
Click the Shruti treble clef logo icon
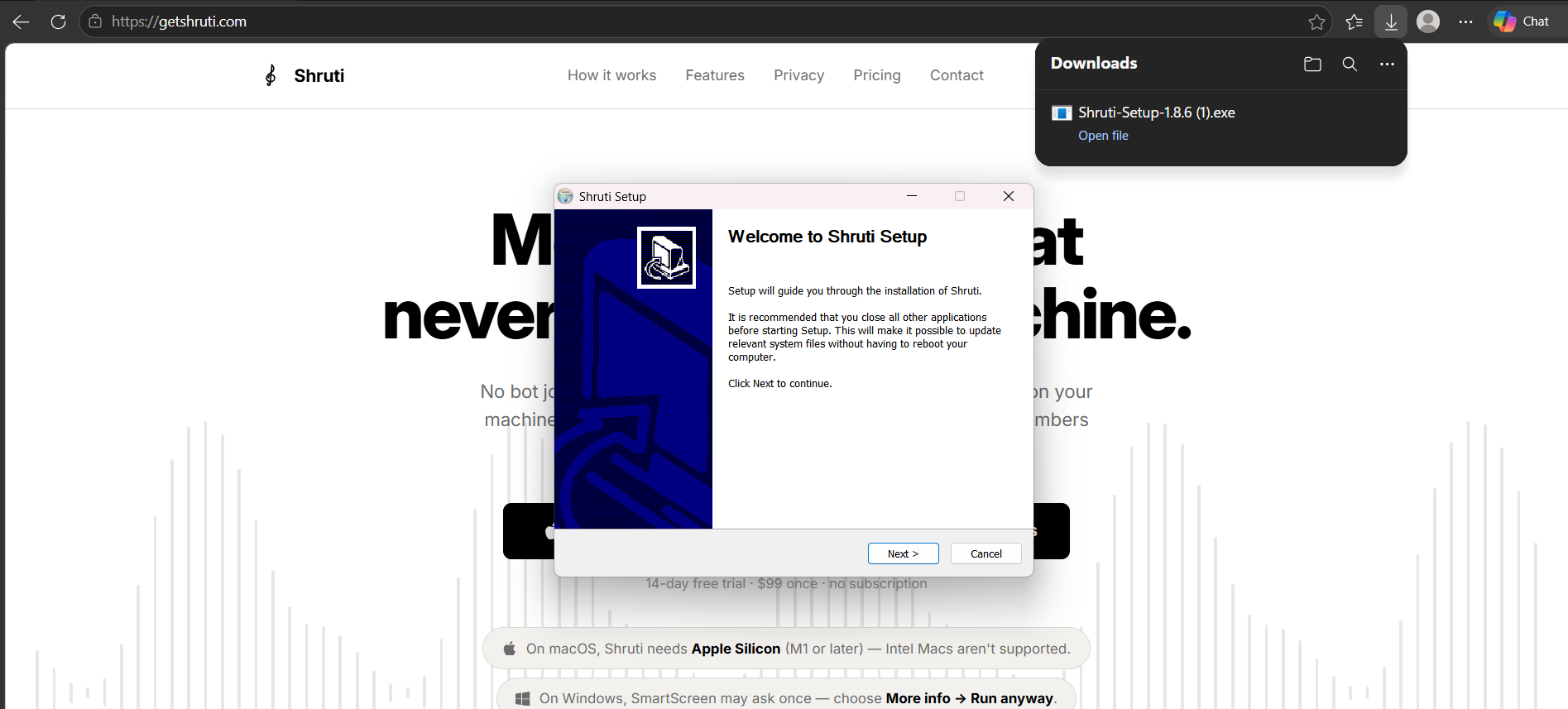coord(271,75)
